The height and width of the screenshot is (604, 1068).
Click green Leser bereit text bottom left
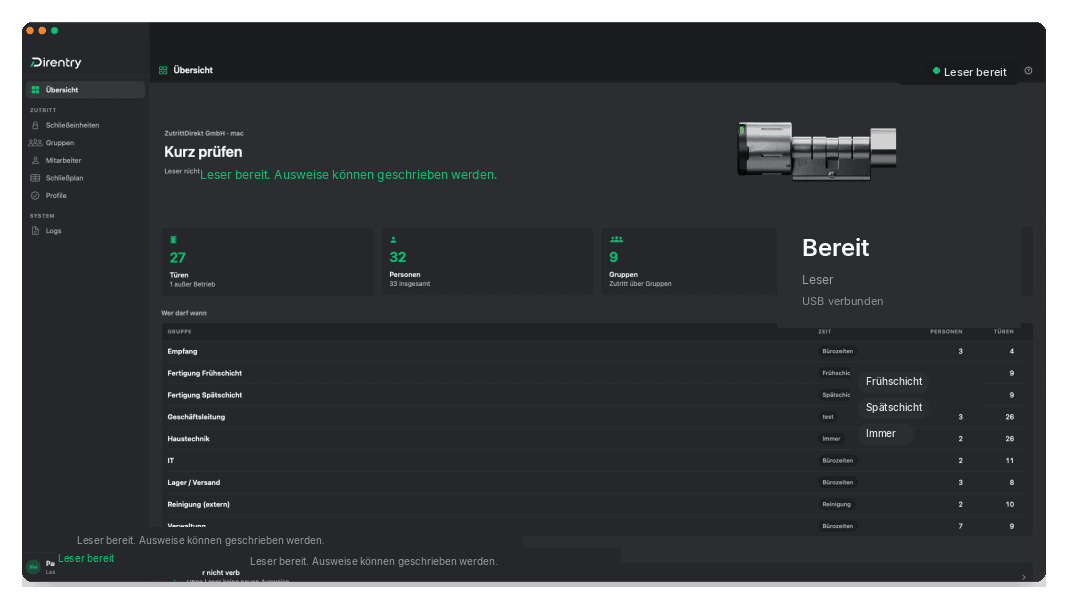[x=86, y=558]
